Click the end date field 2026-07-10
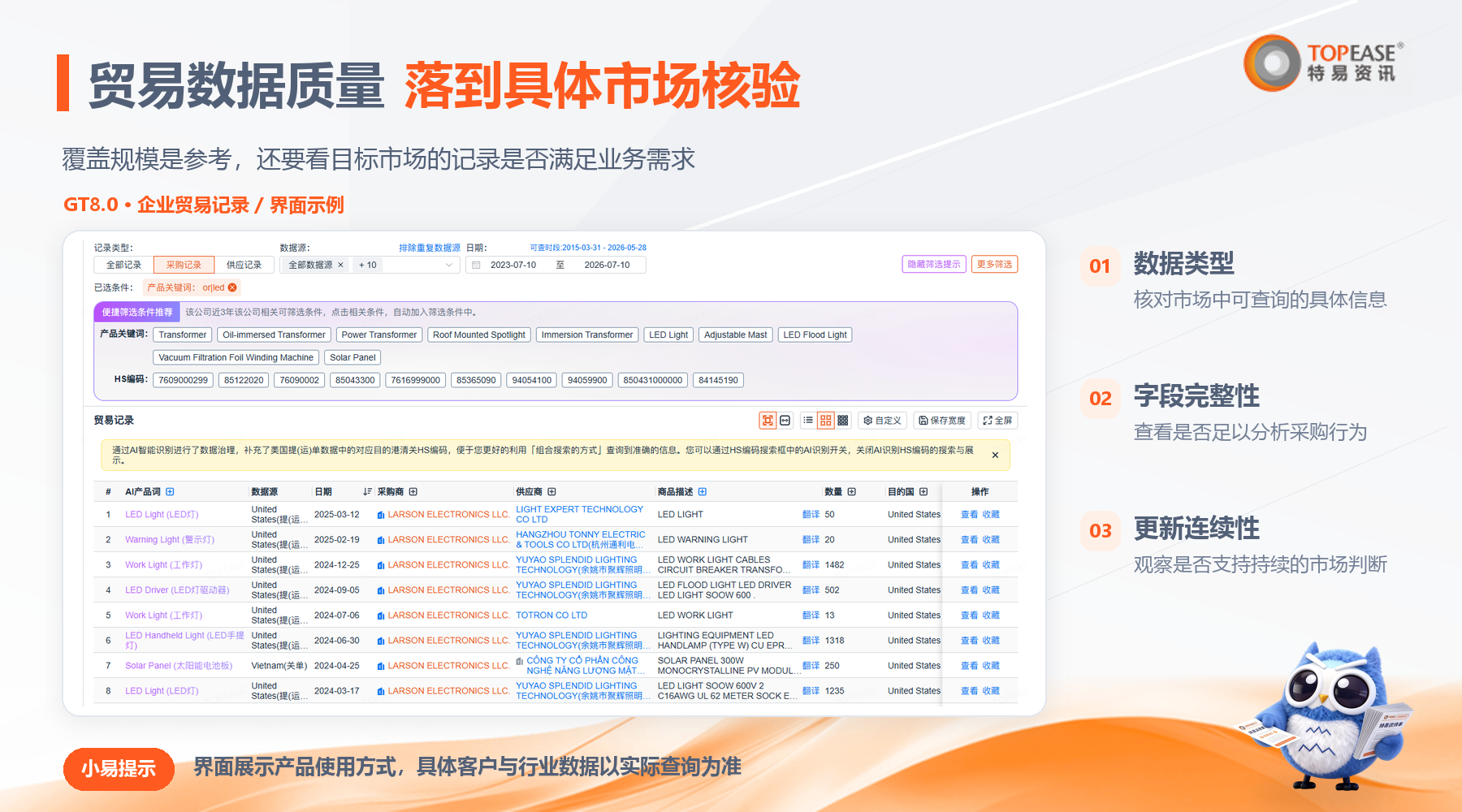 [x=607, y=265]
